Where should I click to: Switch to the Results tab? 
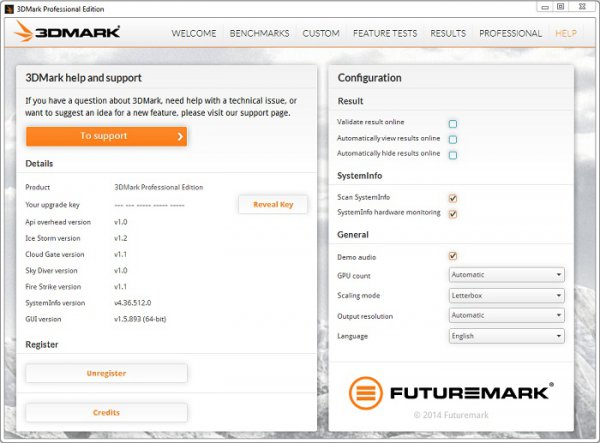pos(448,34)
